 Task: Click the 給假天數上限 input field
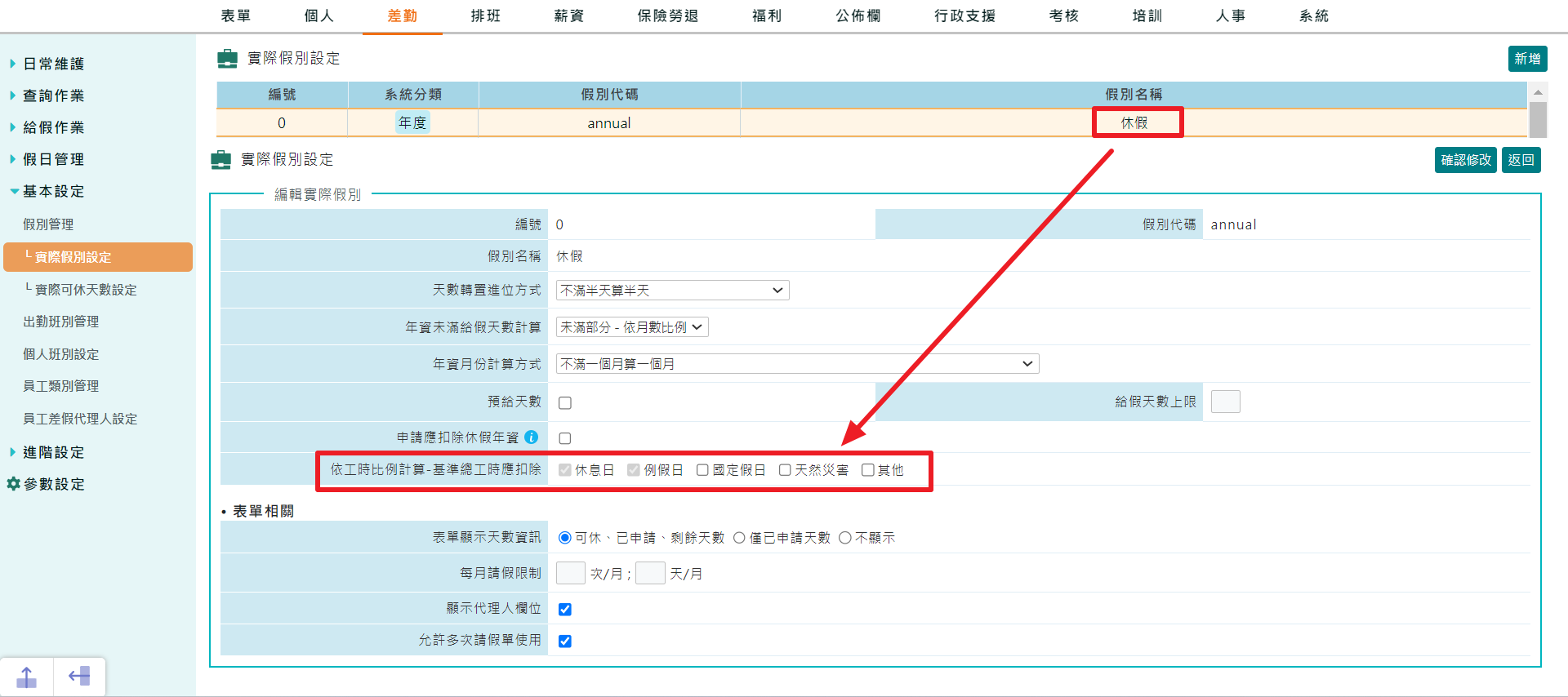pyautogui.click(x=1225, y=402)
